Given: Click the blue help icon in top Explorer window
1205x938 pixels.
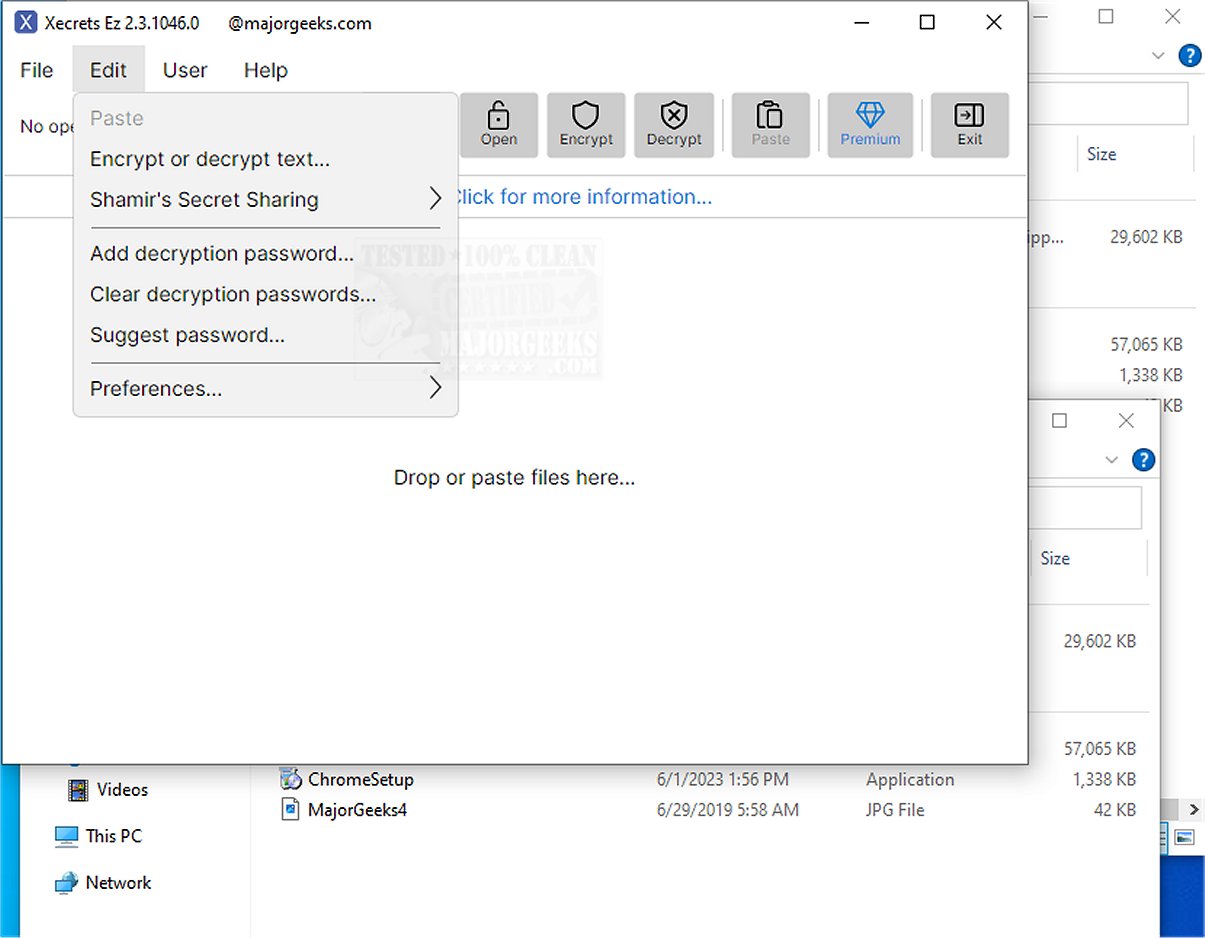Looking at the screenshot, I should pos(1189,56).
